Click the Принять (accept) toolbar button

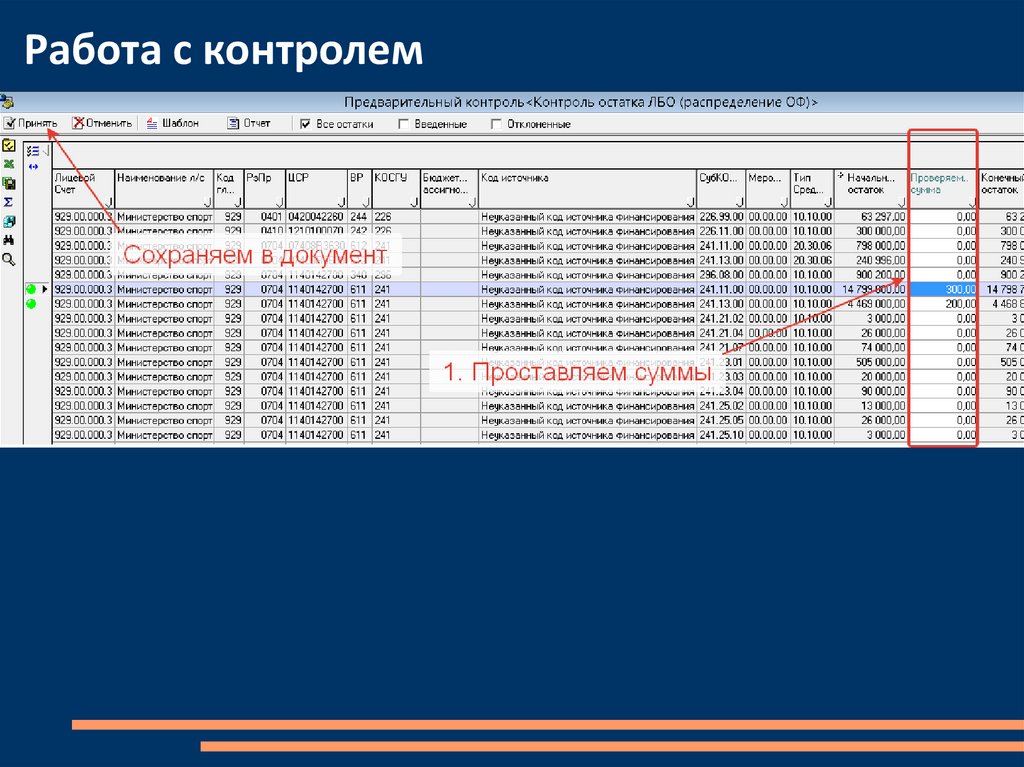click(30, 124)
